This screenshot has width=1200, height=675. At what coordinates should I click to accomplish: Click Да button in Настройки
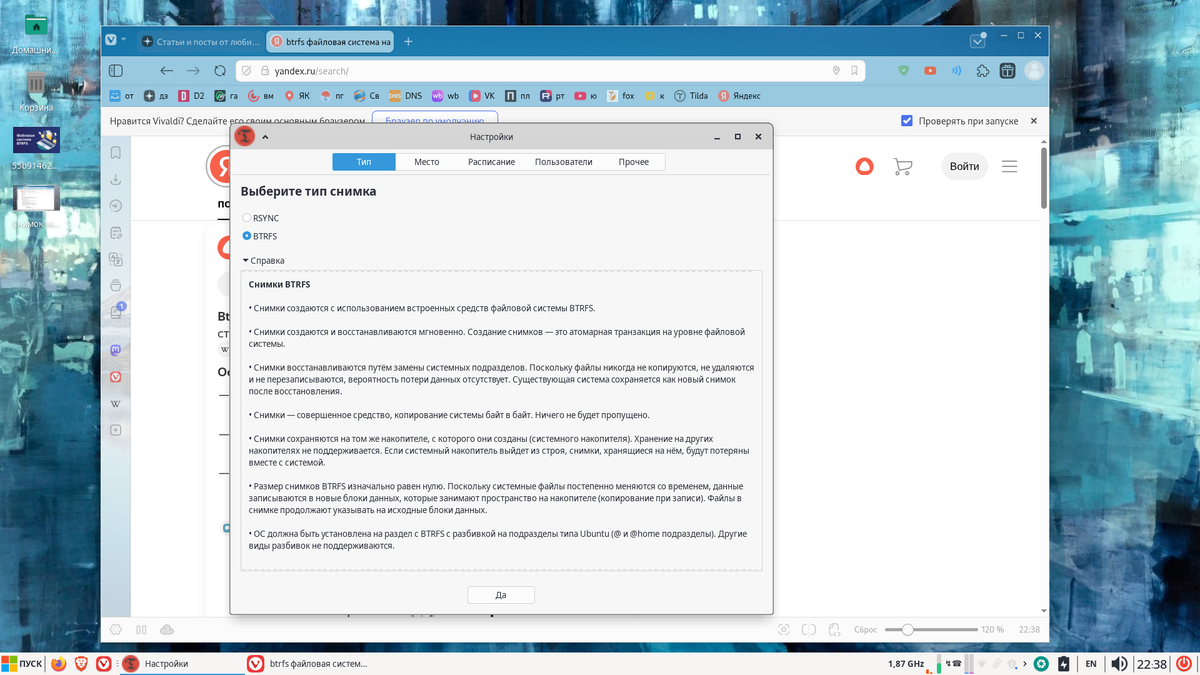click(x=501, y=595)
